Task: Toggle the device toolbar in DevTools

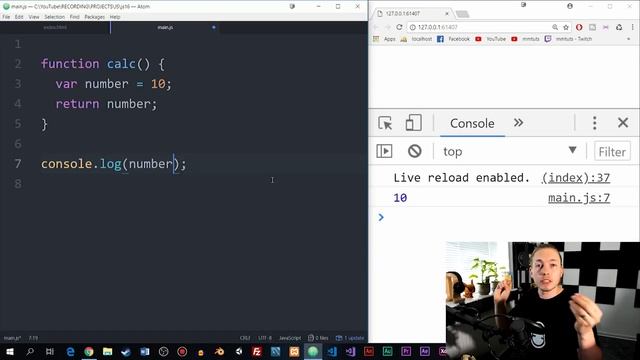Action: coord(413,123)
